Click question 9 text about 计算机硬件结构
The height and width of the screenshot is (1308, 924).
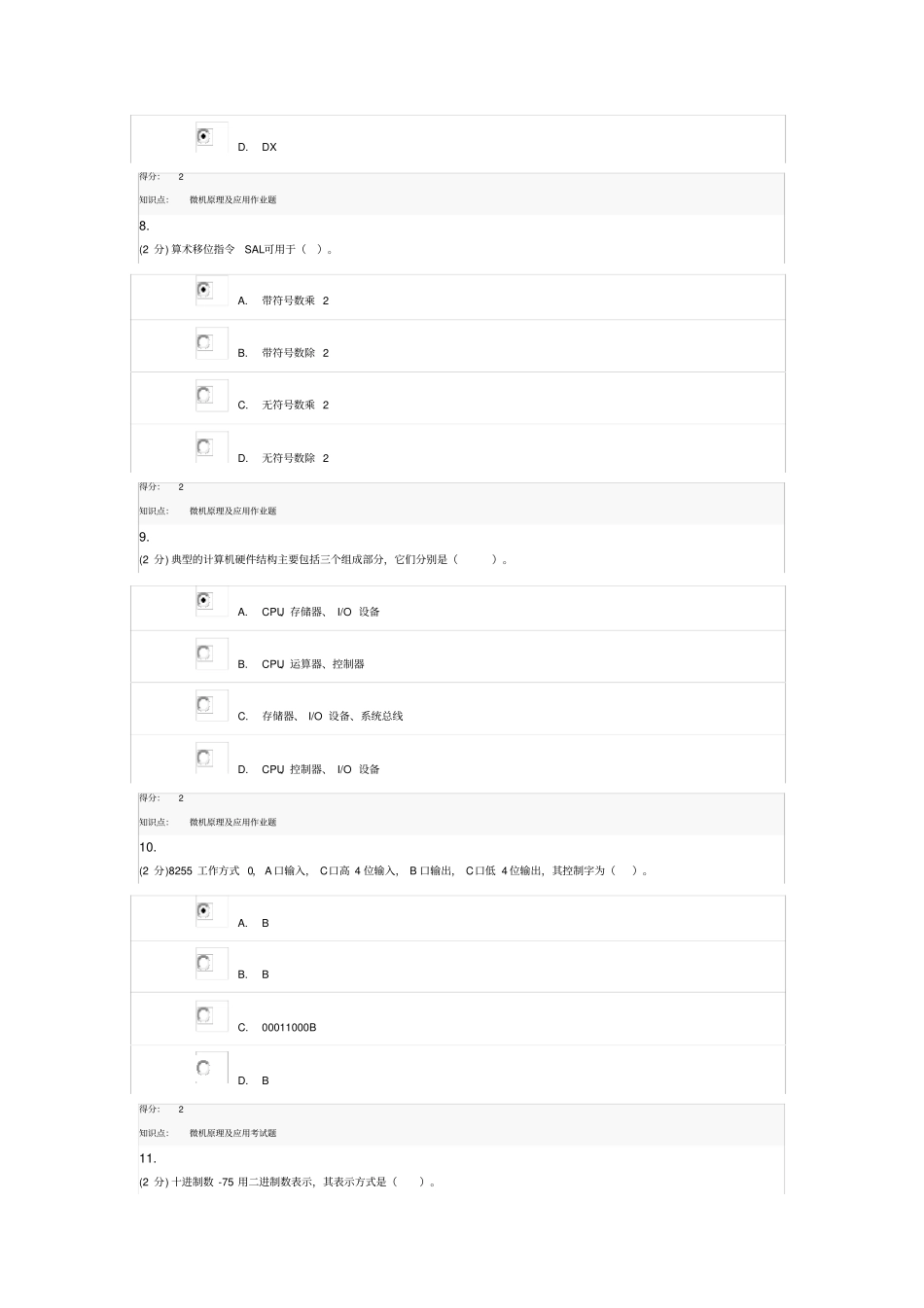[x=323, y=560]
